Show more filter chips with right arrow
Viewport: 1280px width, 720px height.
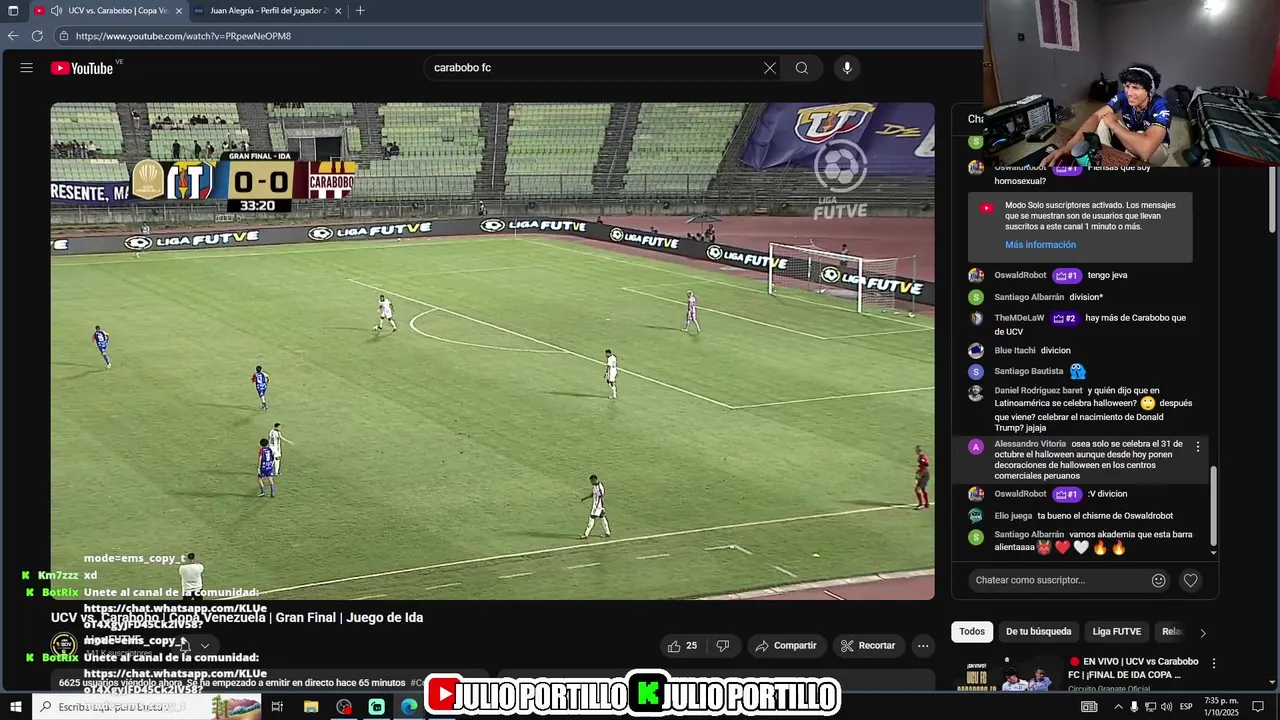coord(1203,632)
